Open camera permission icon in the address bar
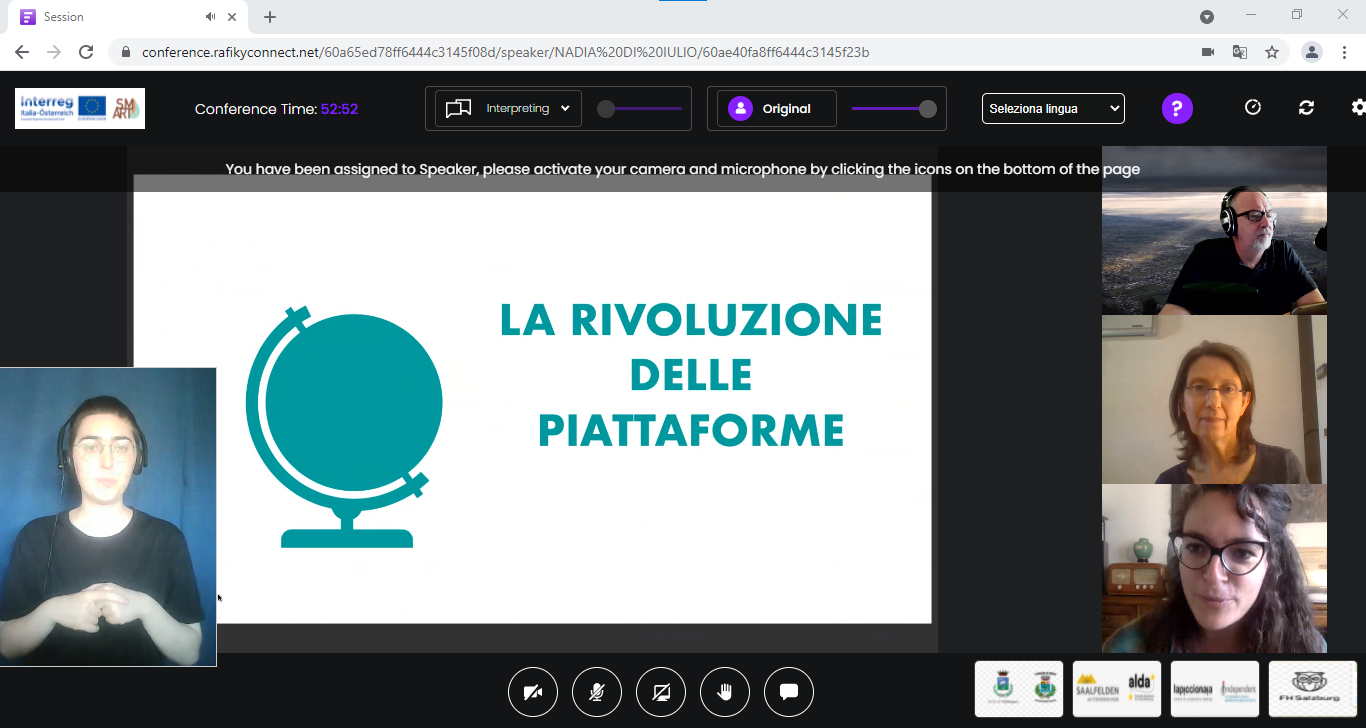The image size is (1366, 728). (x=1208, y=52)
